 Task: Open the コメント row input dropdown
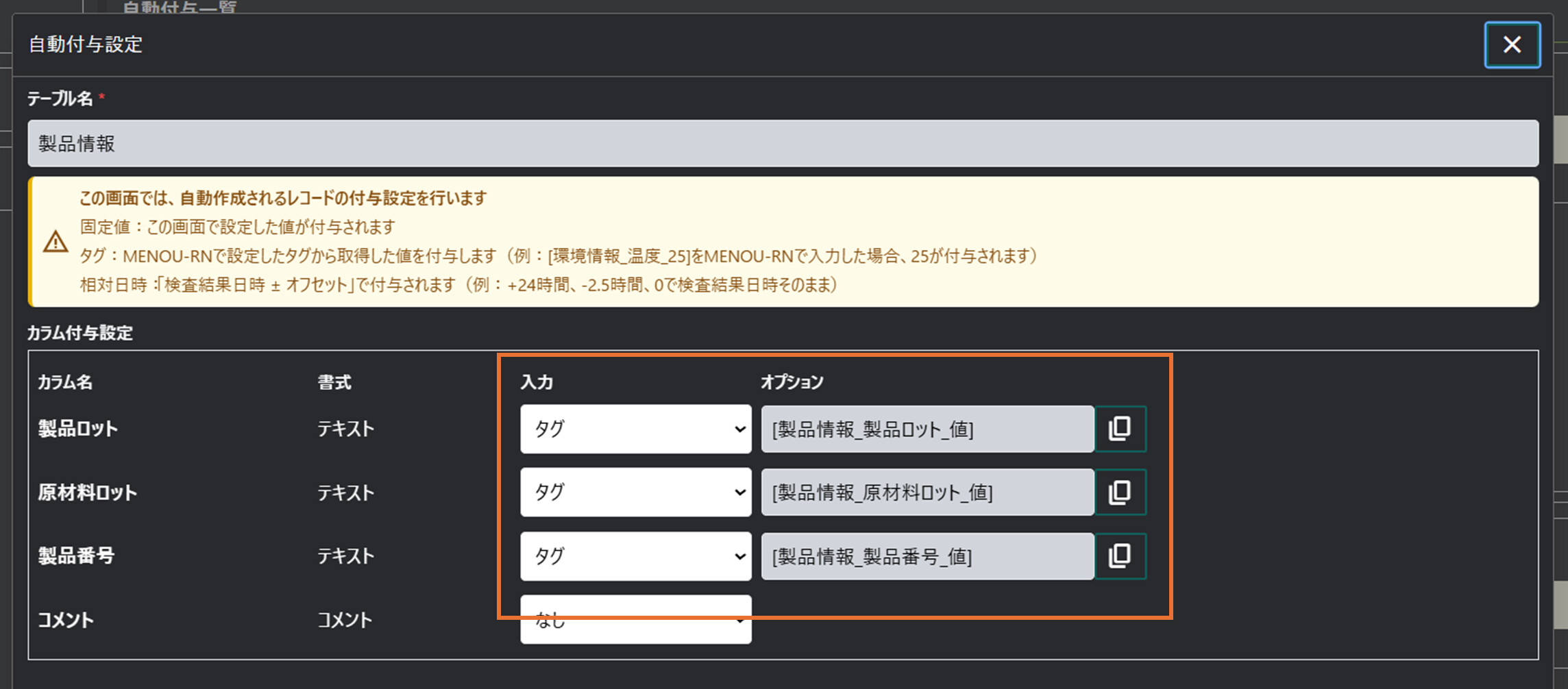click(635, 620)
